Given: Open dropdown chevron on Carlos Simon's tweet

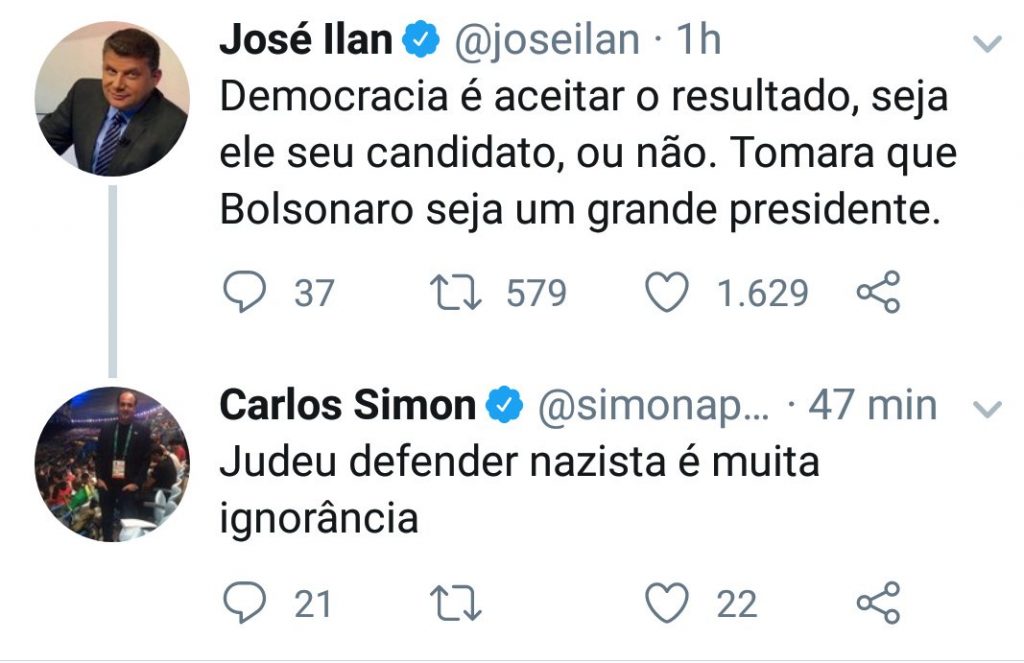Looking at the screenshot, I should click(987, 410).
